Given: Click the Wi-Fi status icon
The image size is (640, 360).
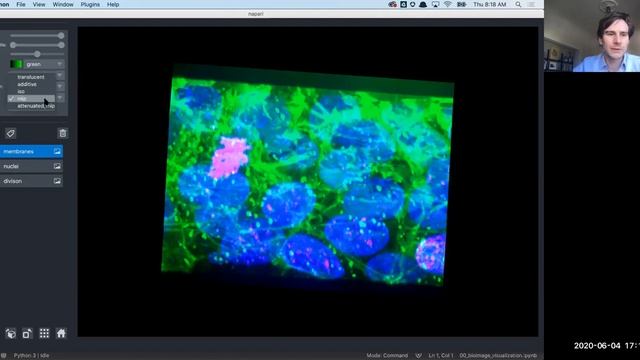Looking at the screenshot, I should point(448,4).
